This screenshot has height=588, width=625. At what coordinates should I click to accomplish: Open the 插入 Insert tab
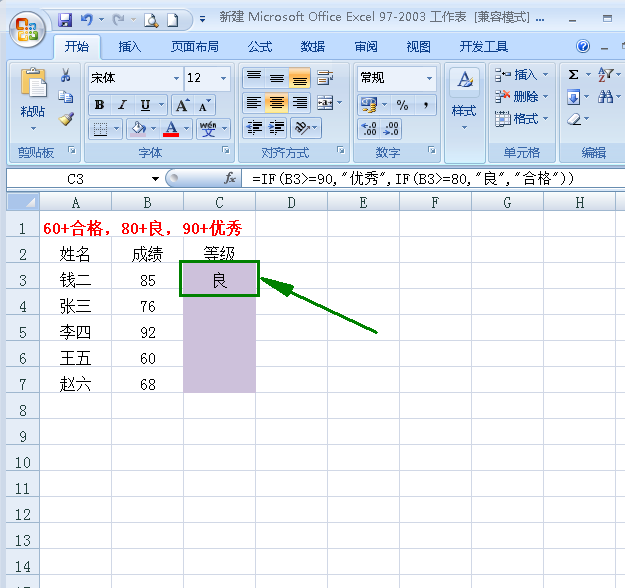pyautogui.click(x=130, y=47)
